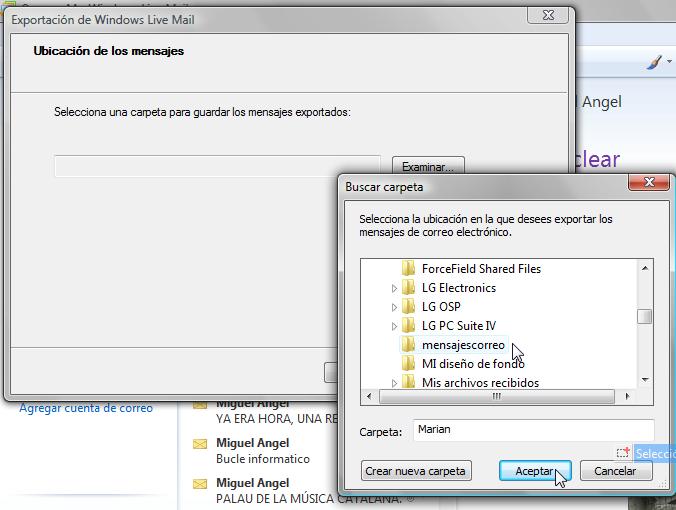Select the LG OSP folder
676x510 pixels.
(x=441, y=307)
